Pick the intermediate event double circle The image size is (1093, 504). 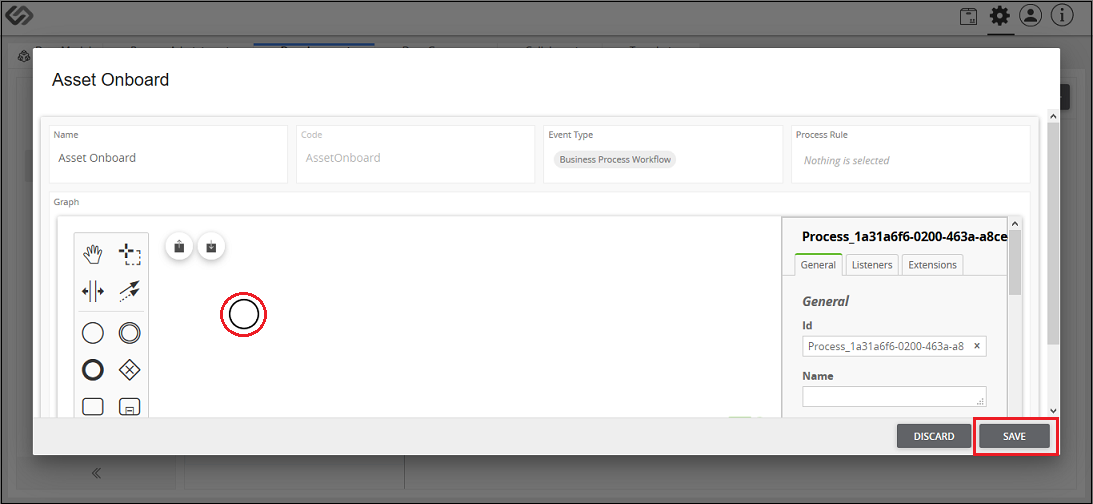pos(129,333)
